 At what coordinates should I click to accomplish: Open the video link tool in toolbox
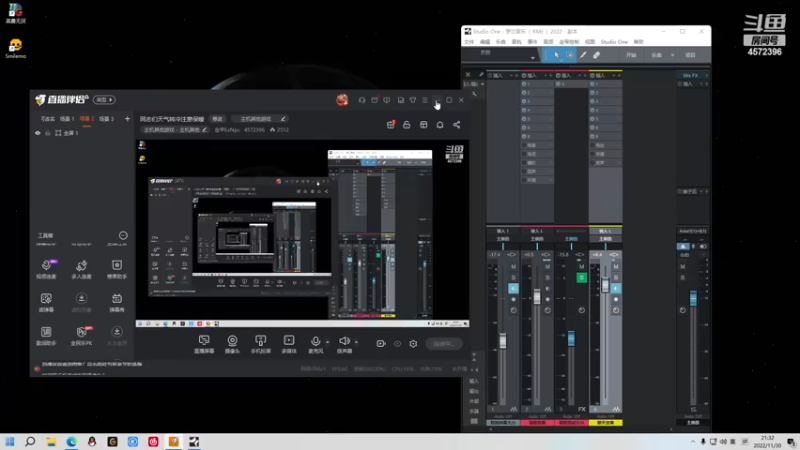(x=46, y=268)
